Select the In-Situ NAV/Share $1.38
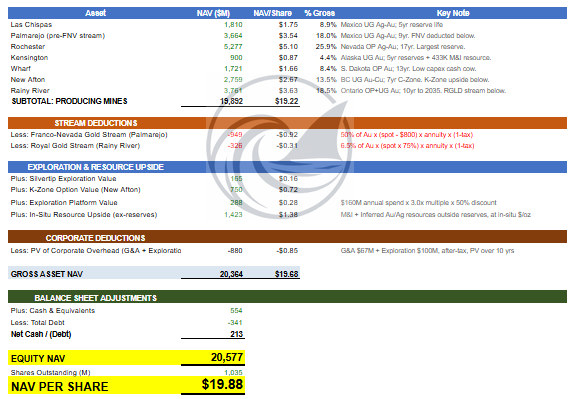This screenshot has height=399, width=573. pos(288,214)
